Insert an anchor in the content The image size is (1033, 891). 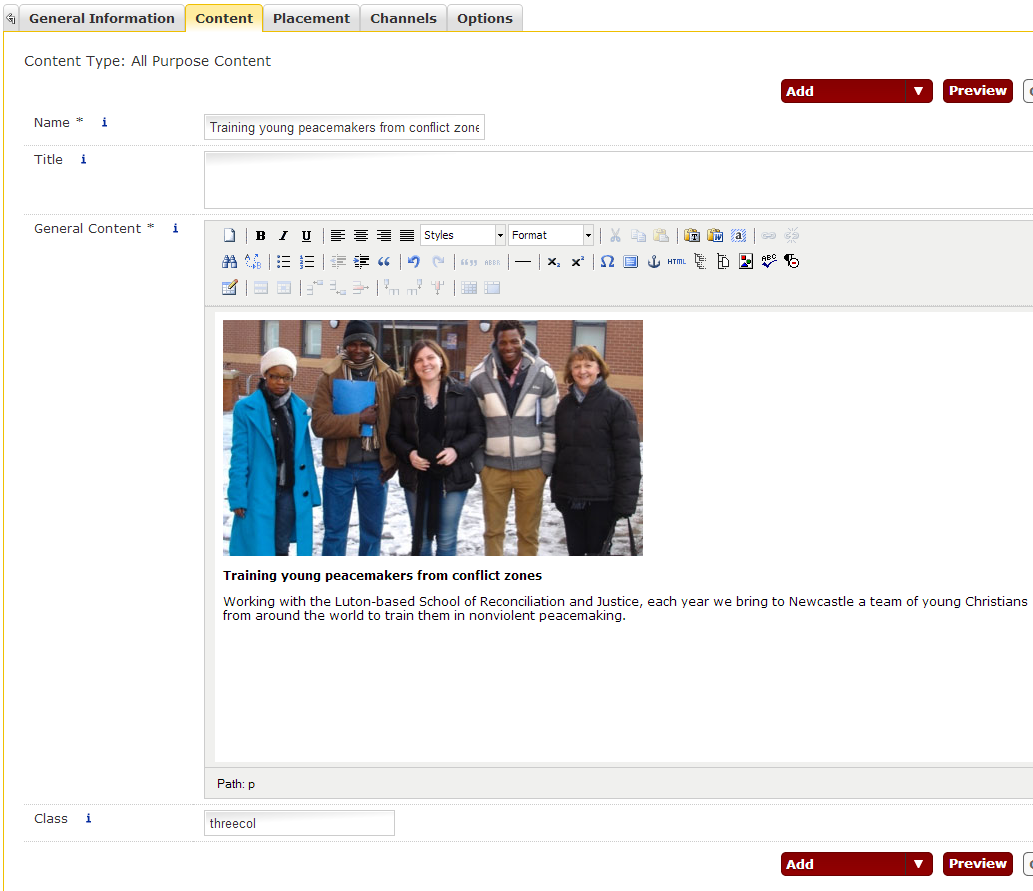click(x=654, y=262)
